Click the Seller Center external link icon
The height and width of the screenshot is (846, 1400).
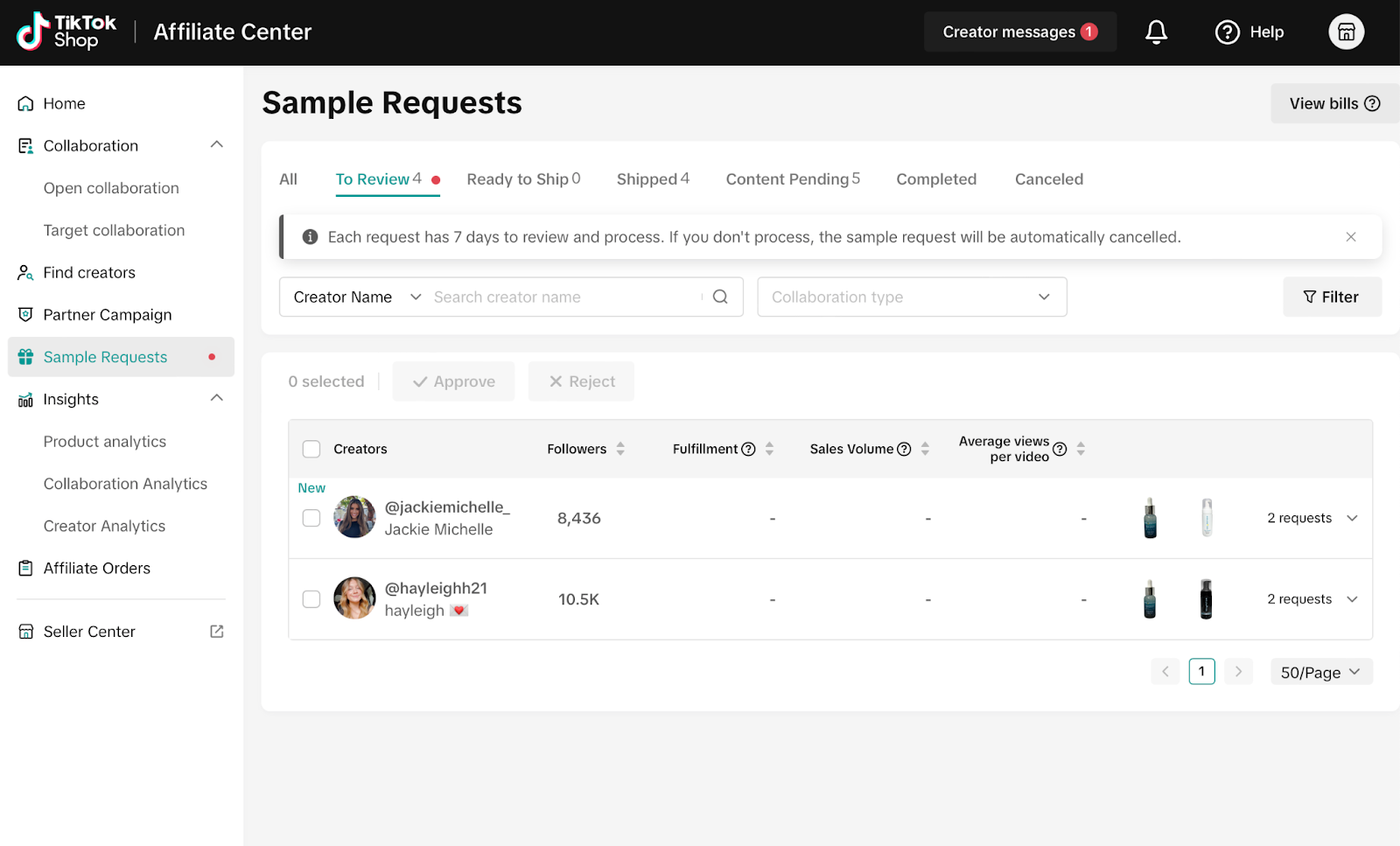click(217, 631)
